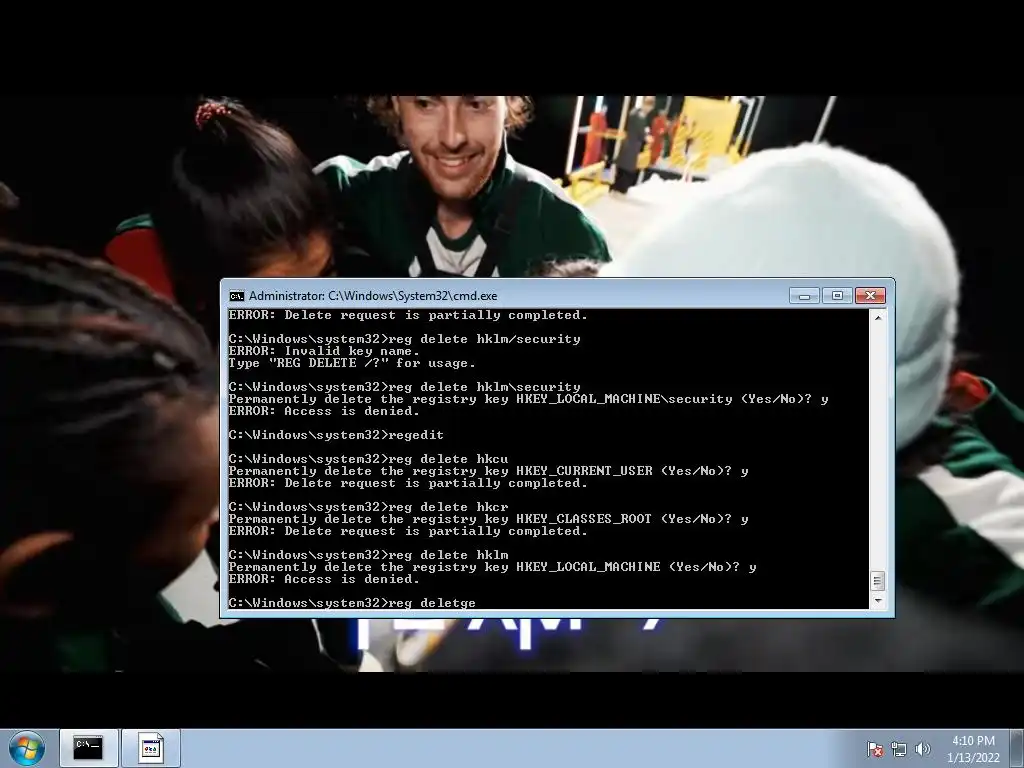The width and height of the screenshot is (1024, 768).
Task: Click the 'Type "REG DELETE /?" for usage.' line
Action: 352,362
